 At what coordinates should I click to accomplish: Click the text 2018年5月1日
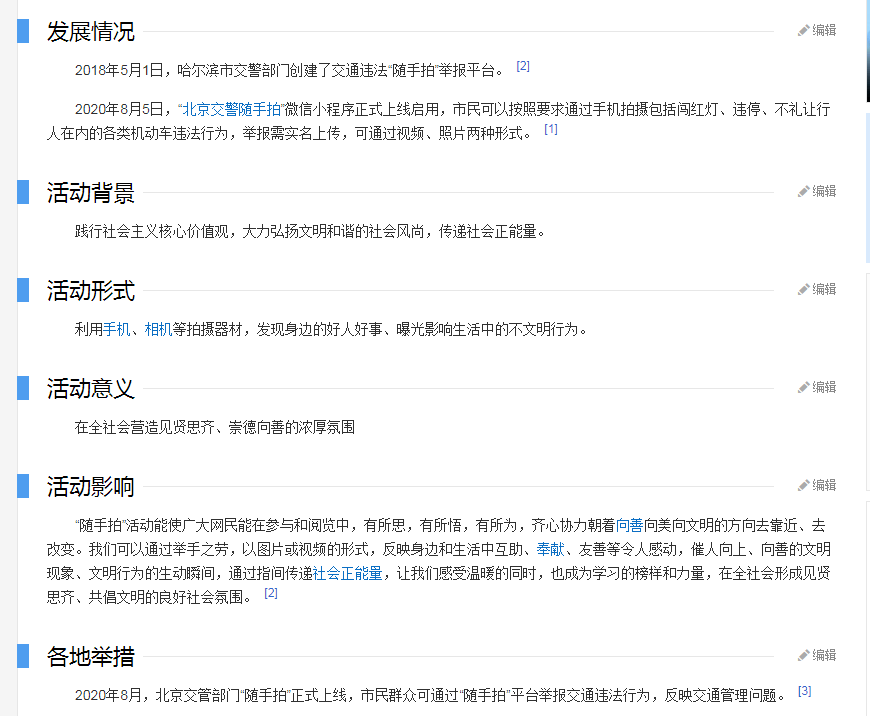[119, 70]
